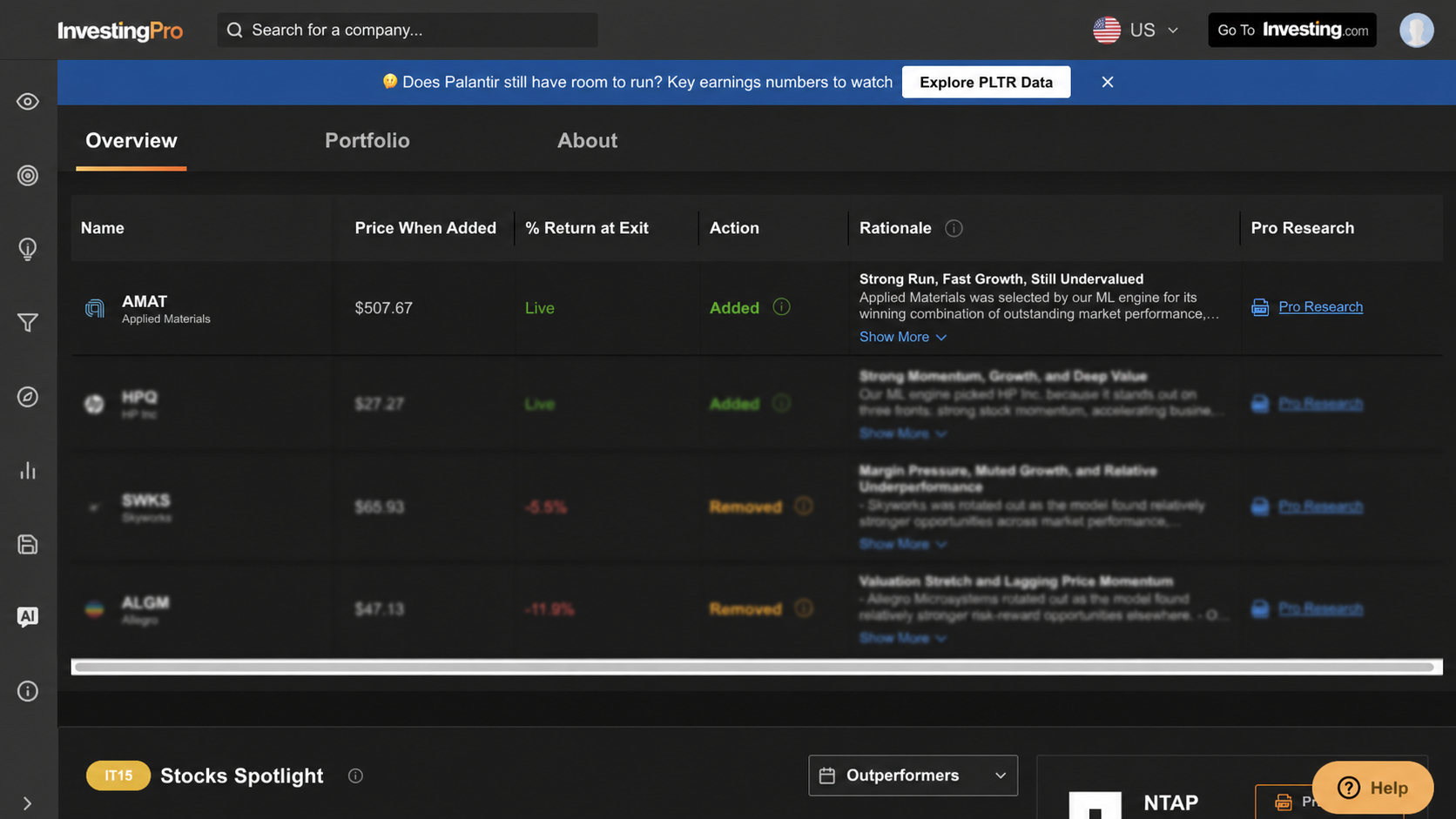Click the AMAT ticker name
The image size is (1456, 819).
coord(145,301)
